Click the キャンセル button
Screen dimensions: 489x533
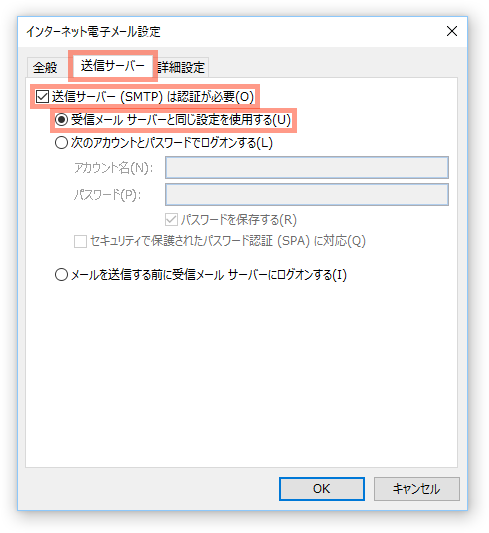(417, 489)
